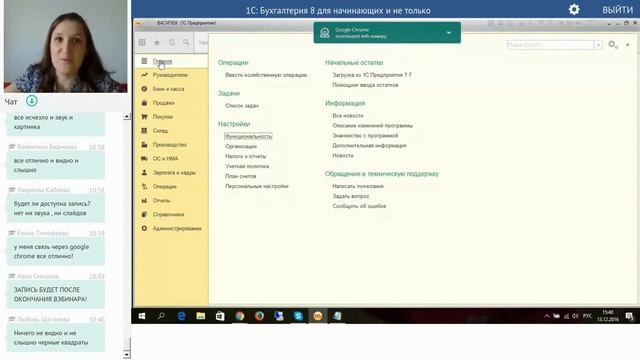Open Помощник ввода остатков link
Image resolution: width=640 pixels, height=360 pixels.
(365, 85)
